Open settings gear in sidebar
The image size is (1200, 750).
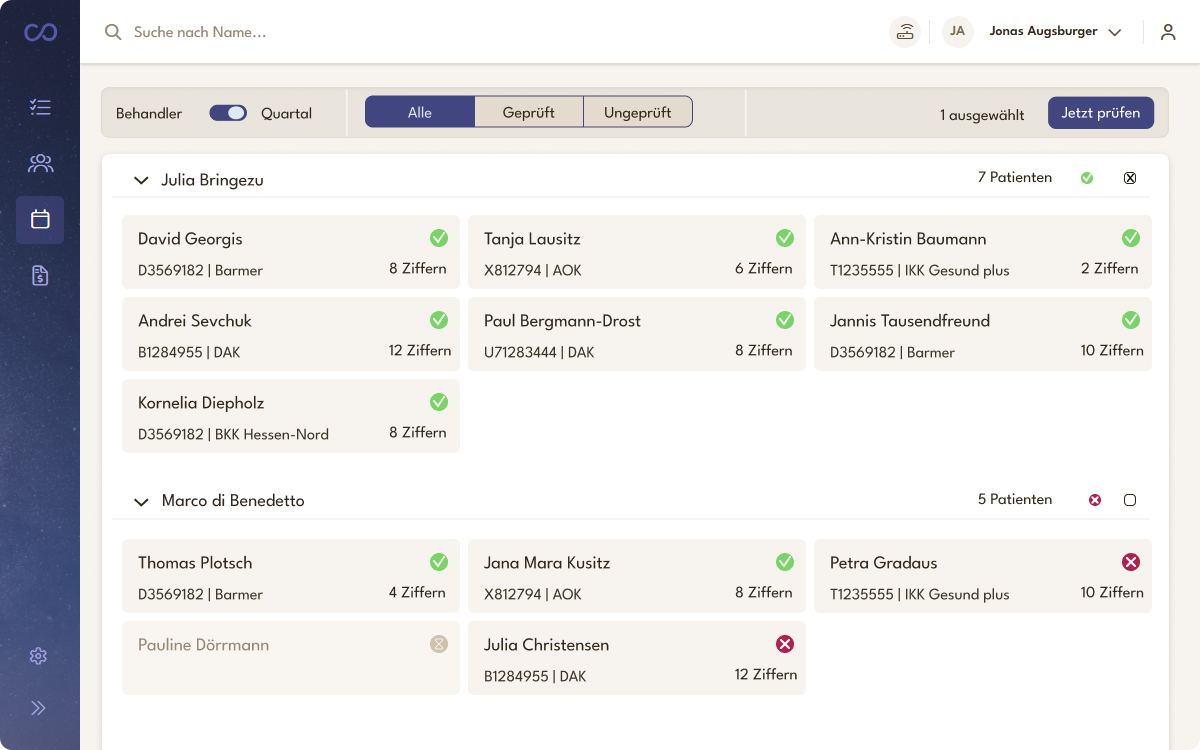(39, 656)
